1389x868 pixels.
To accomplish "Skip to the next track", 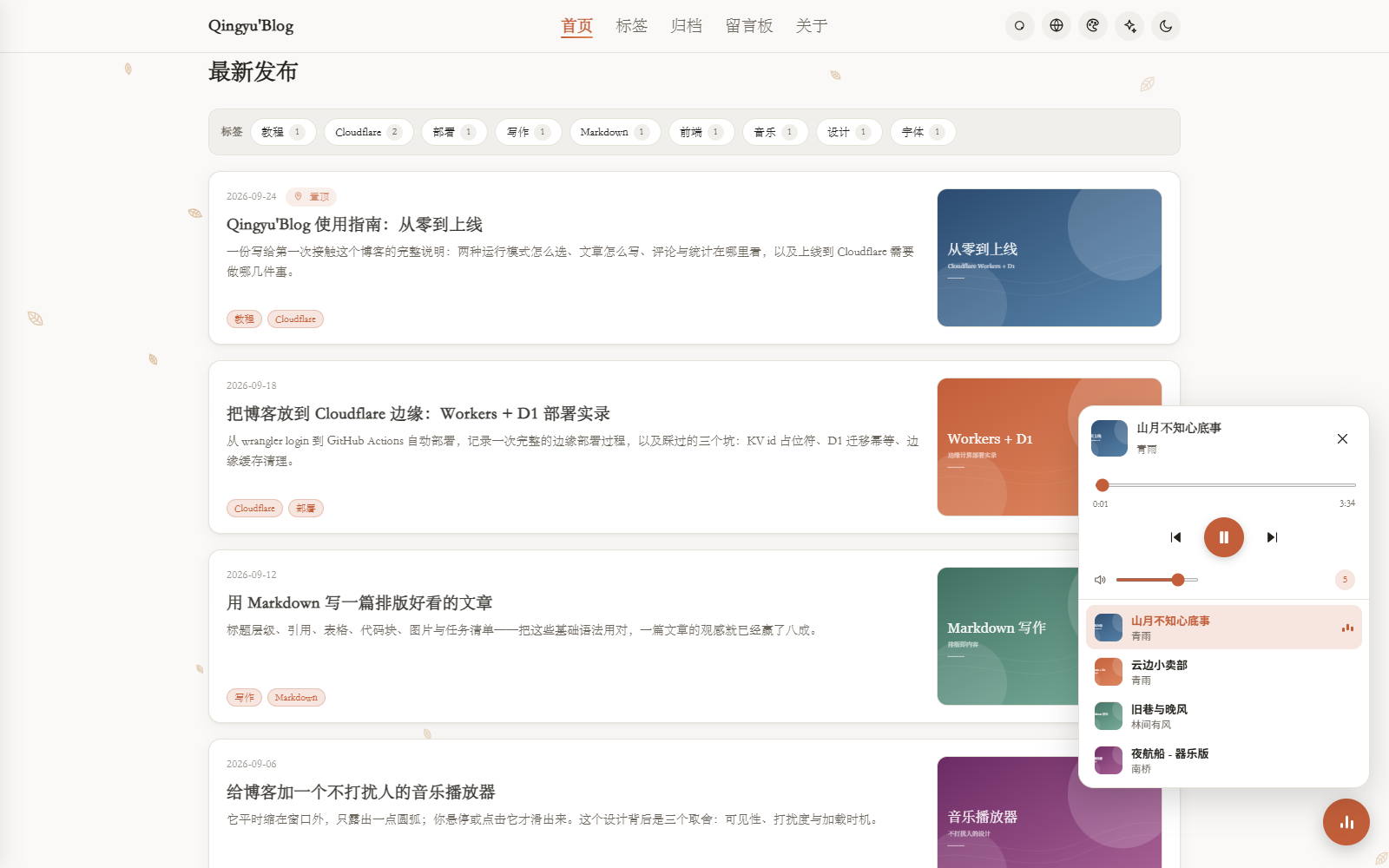I will [x=1272, y=537].
